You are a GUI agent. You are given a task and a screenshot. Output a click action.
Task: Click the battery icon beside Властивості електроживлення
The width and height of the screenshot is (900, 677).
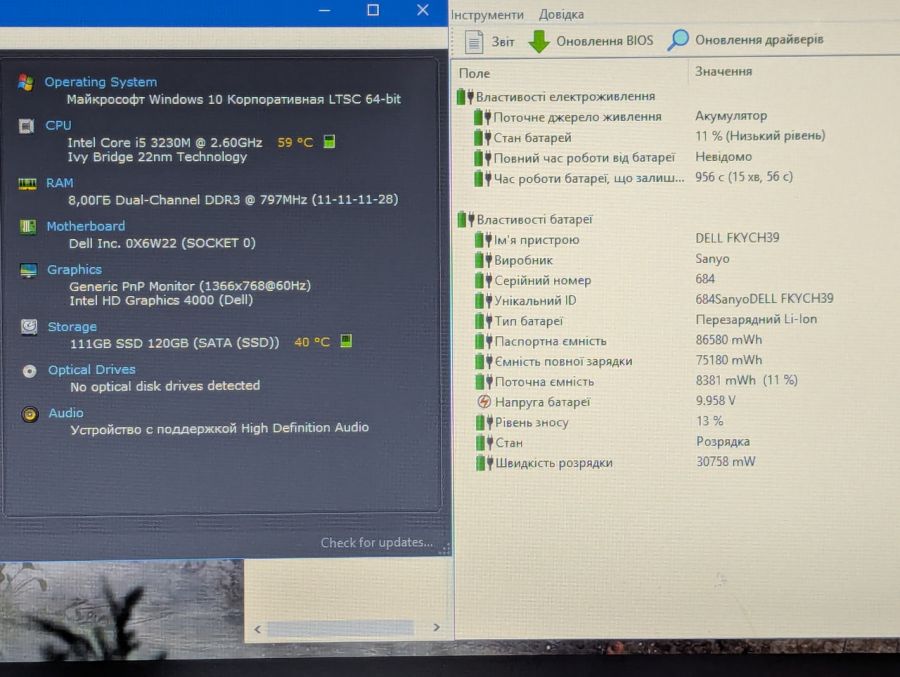(465, 96)
